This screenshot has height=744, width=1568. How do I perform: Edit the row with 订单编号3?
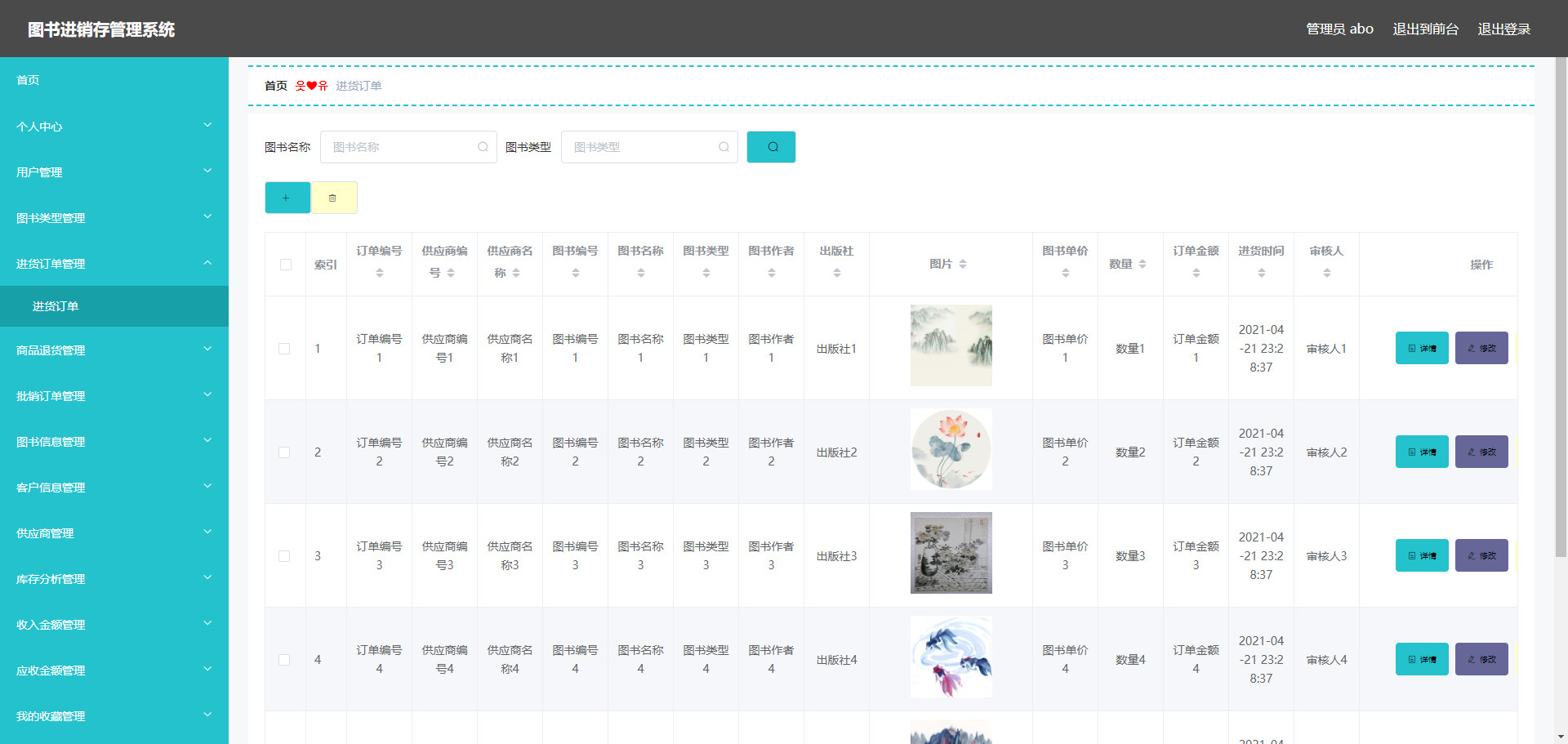tap(1481, 555)
